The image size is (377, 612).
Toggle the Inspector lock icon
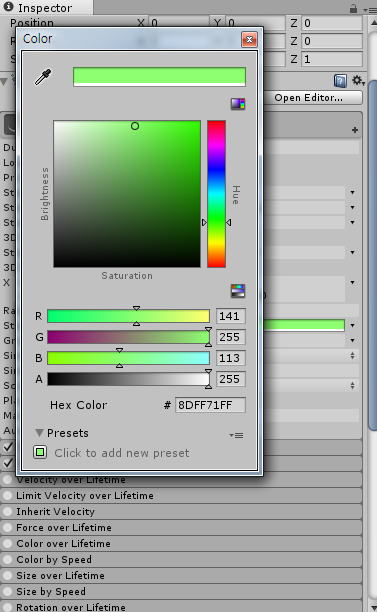tap(354, 8)
